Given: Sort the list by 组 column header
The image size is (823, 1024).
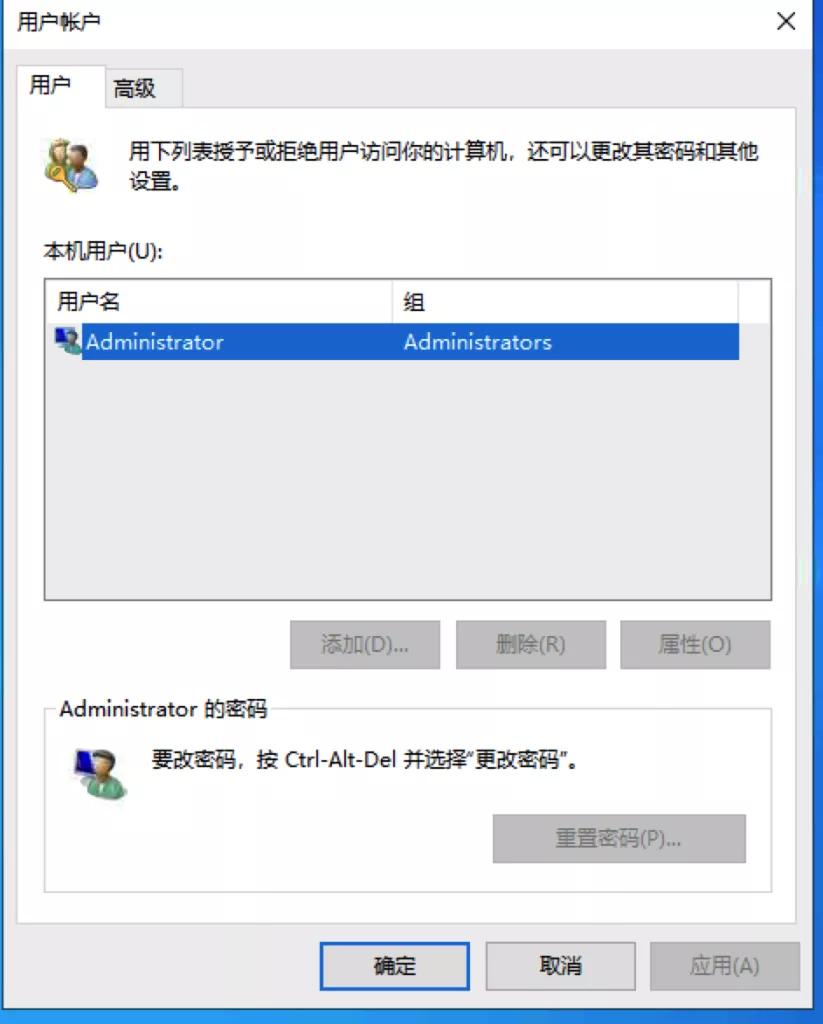Looking at the screenshot, I should click(x=565, y=302).
